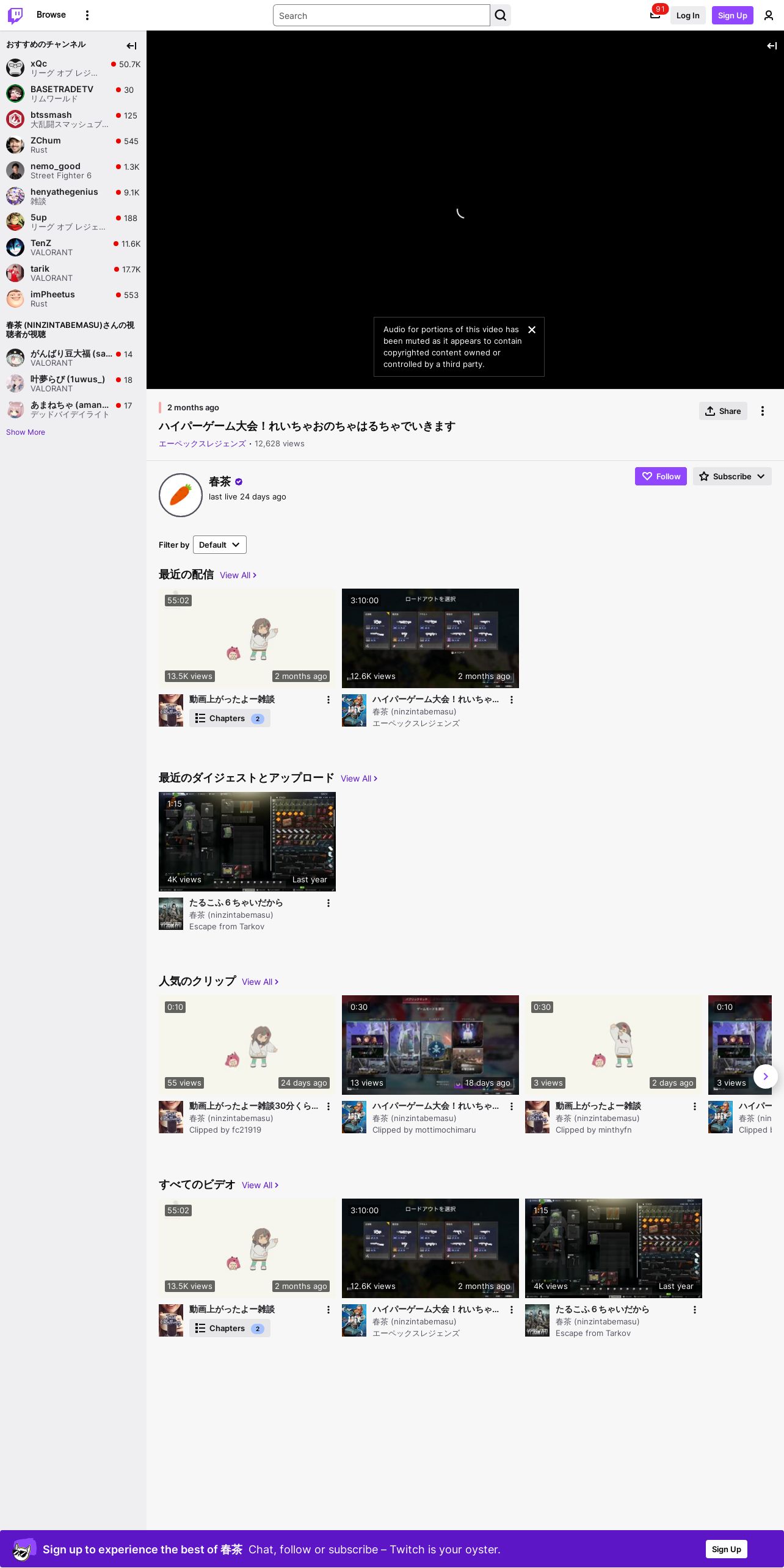This screenshot has height=1568, width=784.
Task: Open the ZChum channel row
Action: (x=73, y=145)
